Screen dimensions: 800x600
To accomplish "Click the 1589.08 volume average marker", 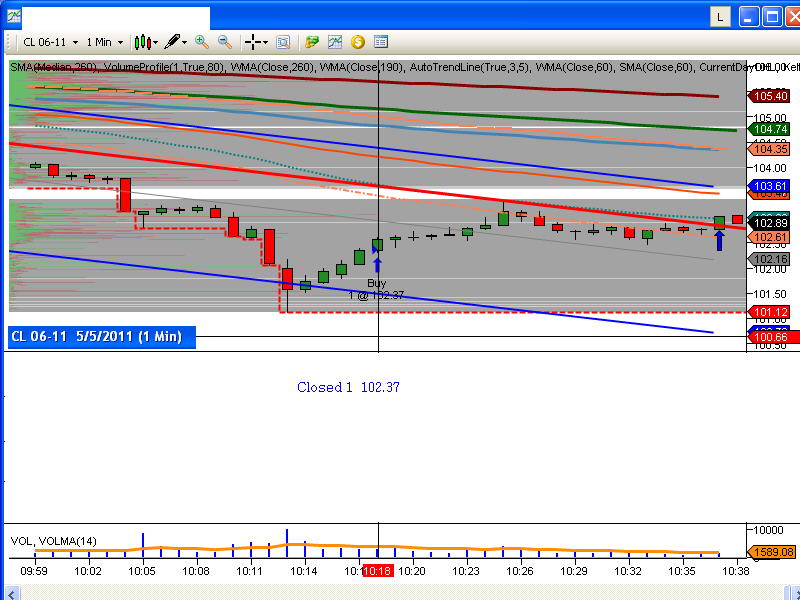I will click(770, 552).
